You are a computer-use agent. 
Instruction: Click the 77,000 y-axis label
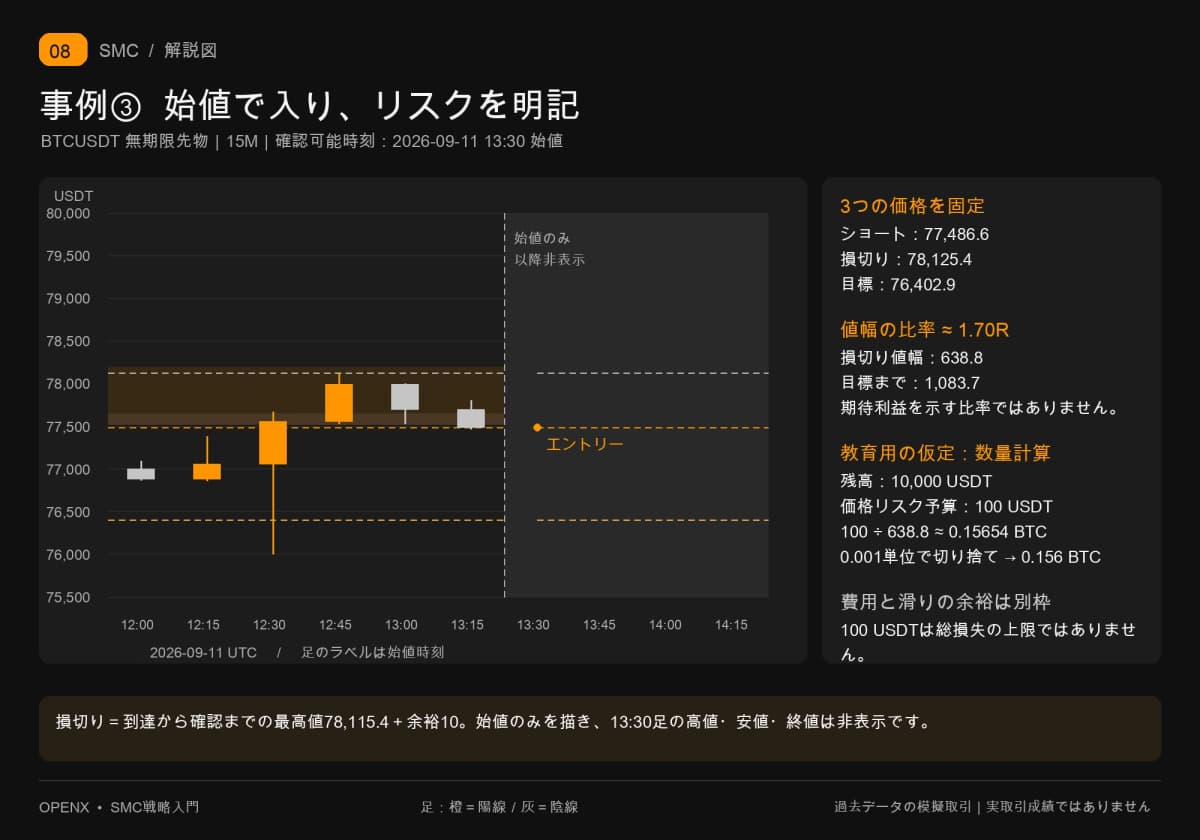click(69, 470)
